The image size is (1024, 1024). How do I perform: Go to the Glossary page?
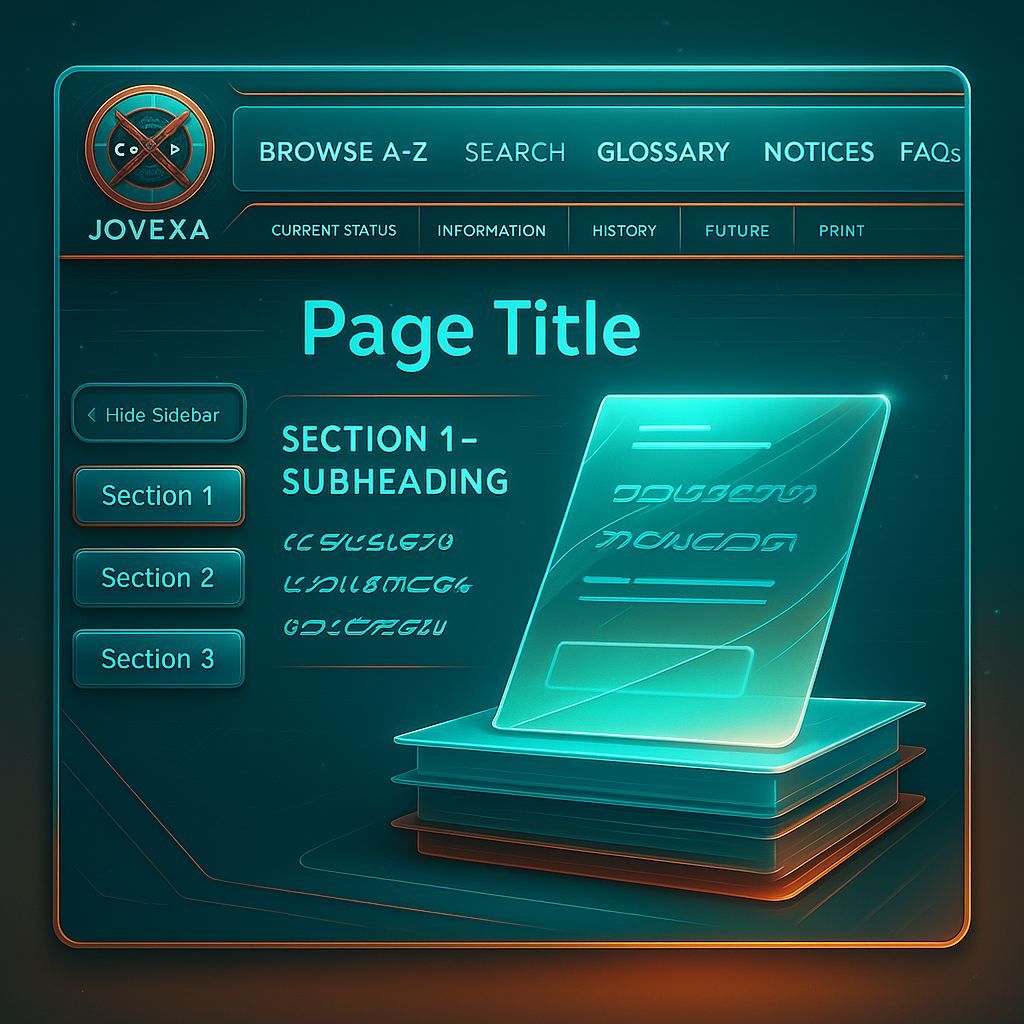click(x=663, y=152)
